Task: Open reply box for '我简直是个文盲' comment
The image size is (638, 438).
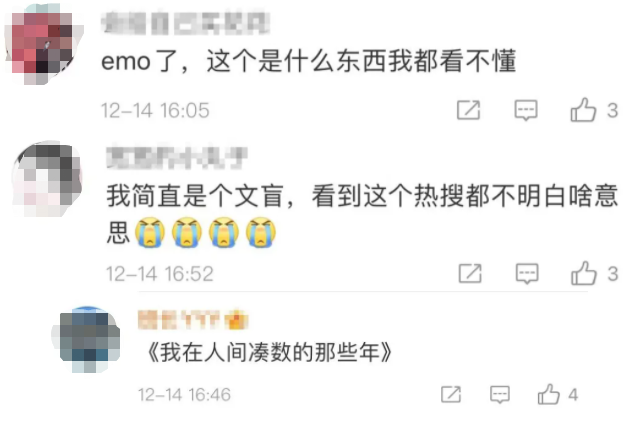Action: [x=527, y=273]
